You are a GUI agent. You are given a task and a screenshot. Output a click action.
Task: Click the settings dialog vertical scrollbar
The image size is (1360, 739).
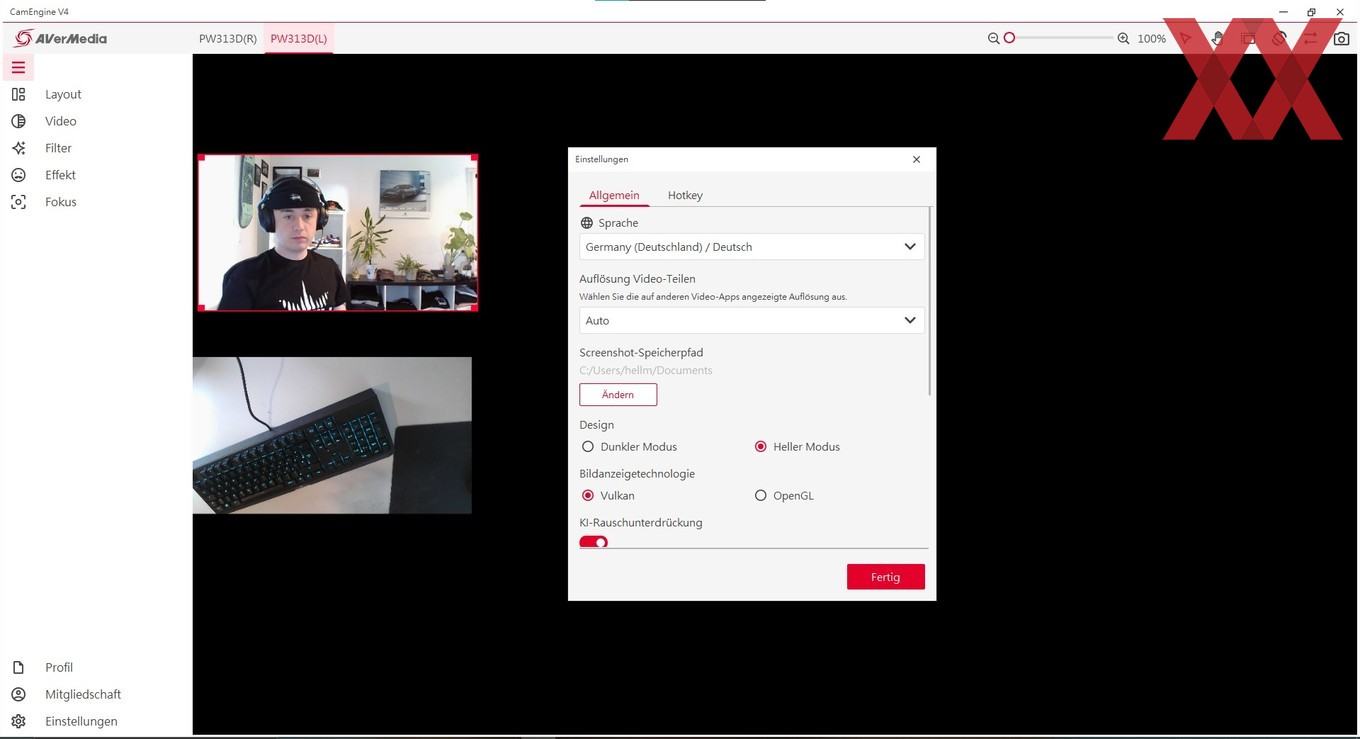coord(930,301)
